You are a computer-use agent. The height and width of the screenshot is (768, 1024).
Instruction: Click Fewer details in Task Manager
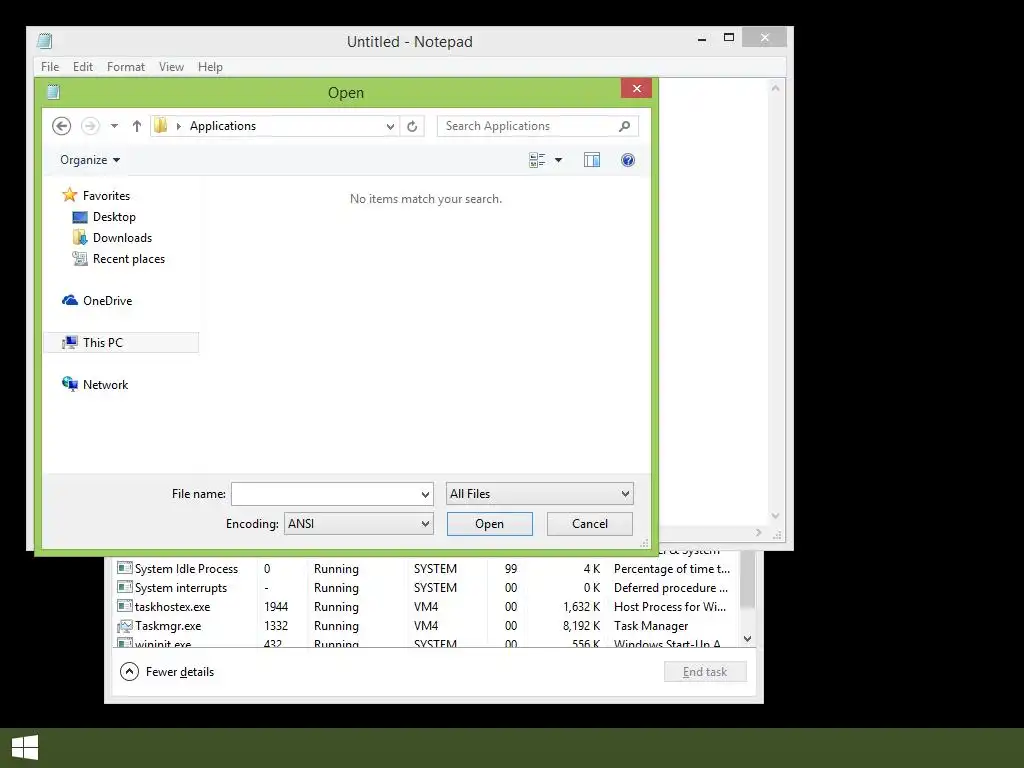[x=167, y=671]
